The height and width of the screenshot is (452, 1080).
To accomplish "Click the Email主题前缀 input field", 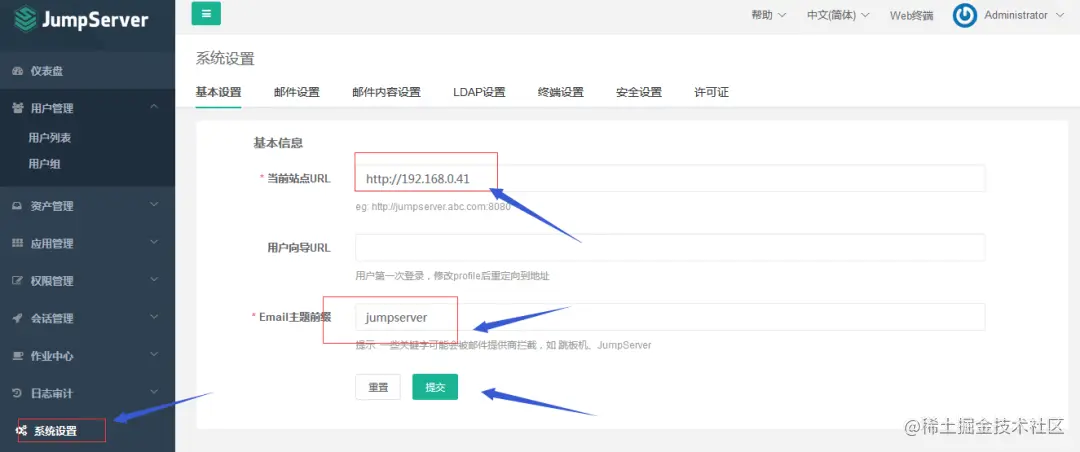I will pyautogui.click(x=670, y=317).
